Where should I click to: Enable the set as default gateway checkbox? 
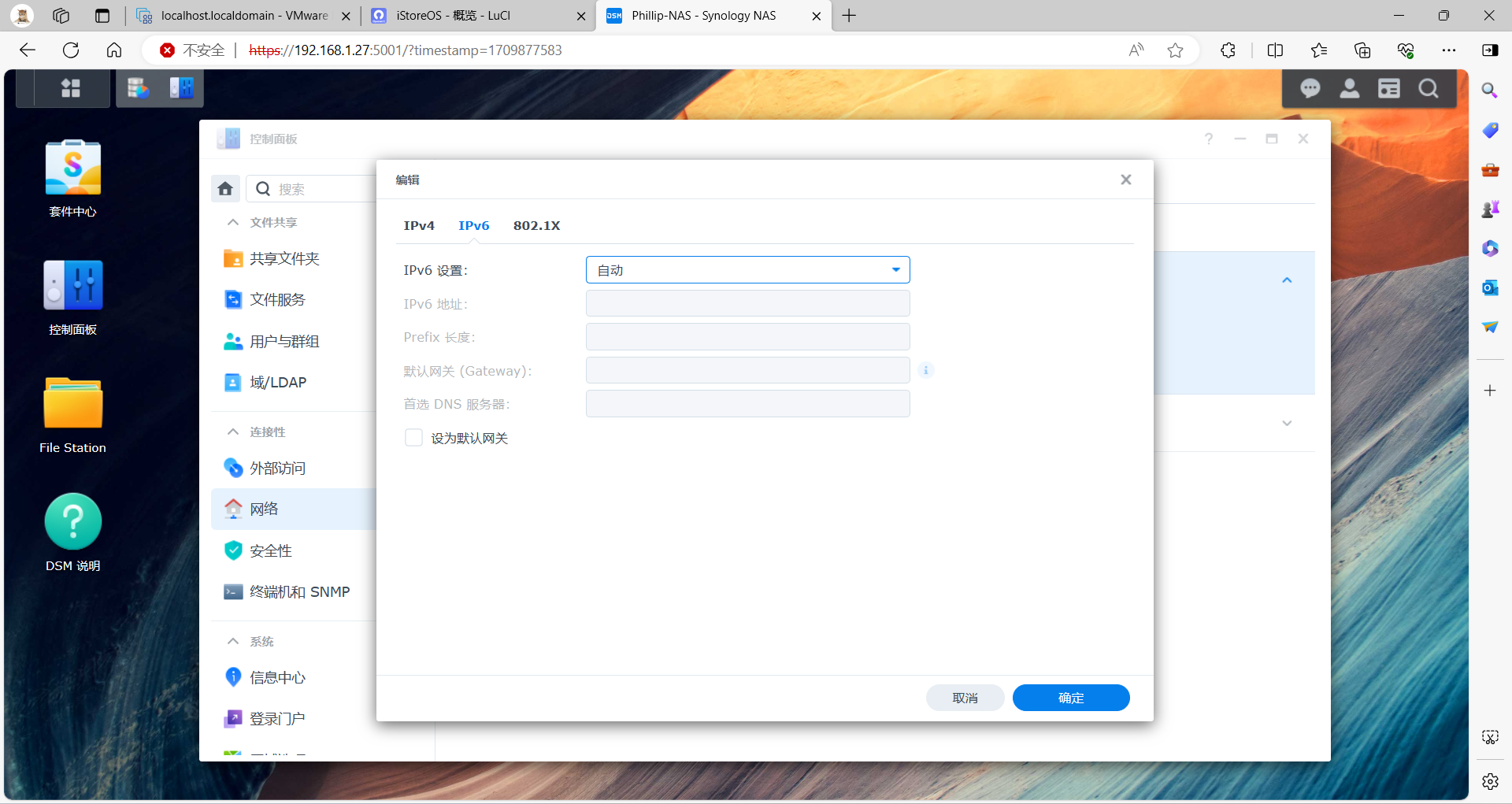(413, 438)
